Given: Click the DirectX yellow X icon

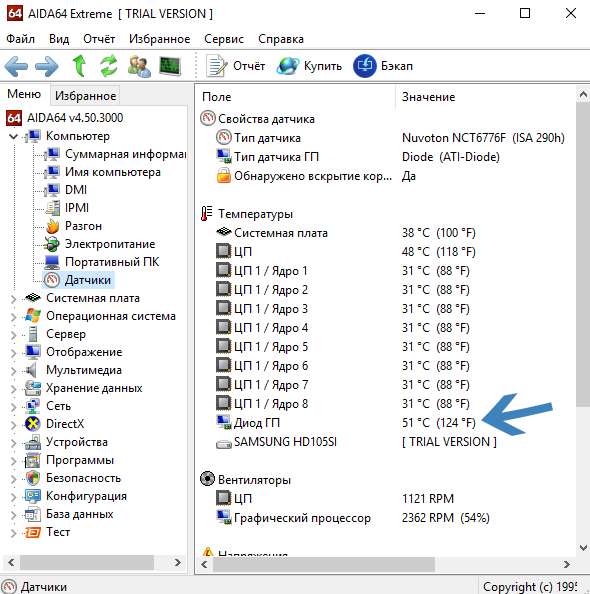Looking at the screenshot, I should click(x=33, y=424).
